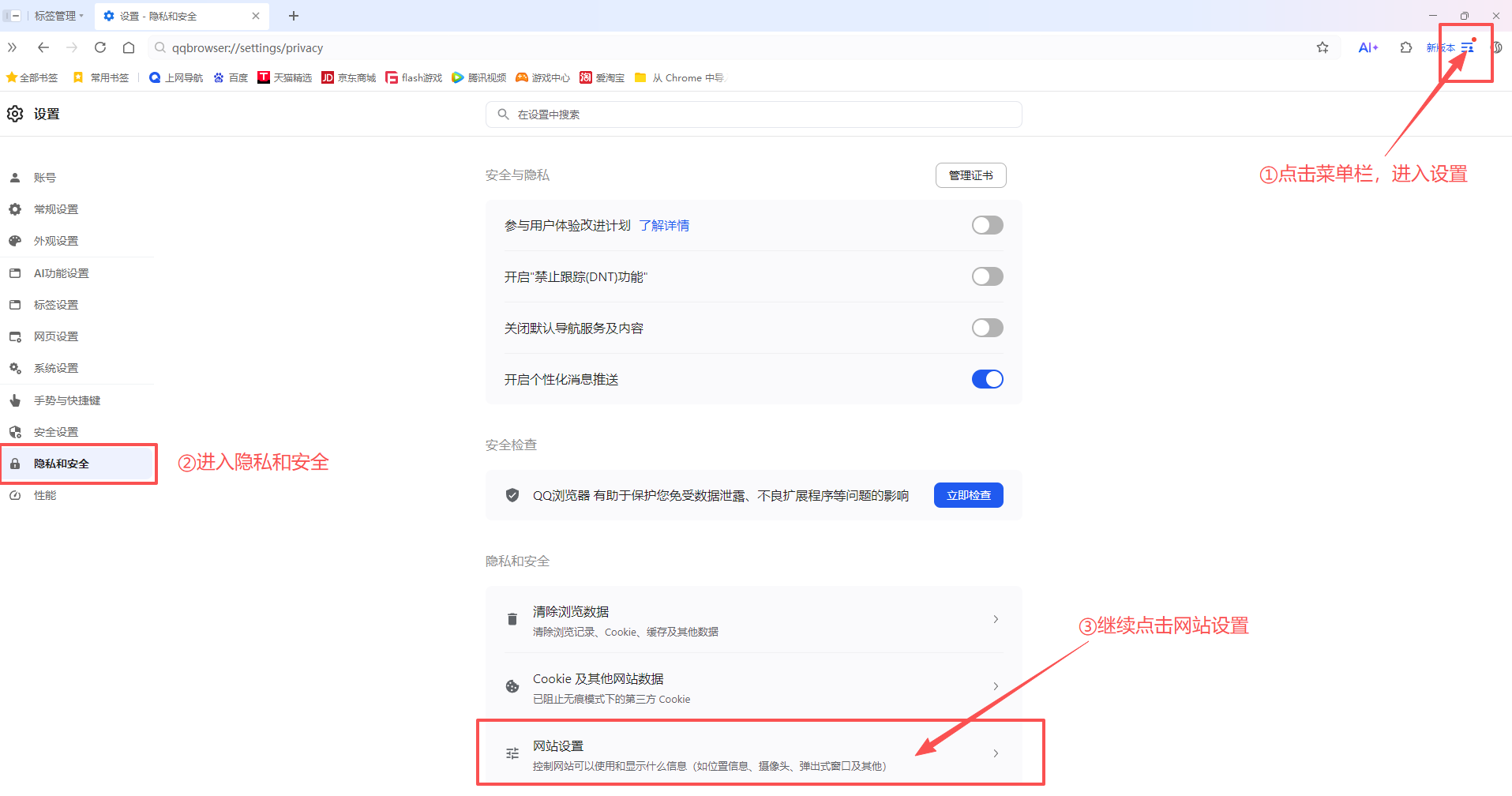The width and height of the screenshot is (1512, 796).
Task: Open the 百度 bookmark
Action: [x=231, y=77]
